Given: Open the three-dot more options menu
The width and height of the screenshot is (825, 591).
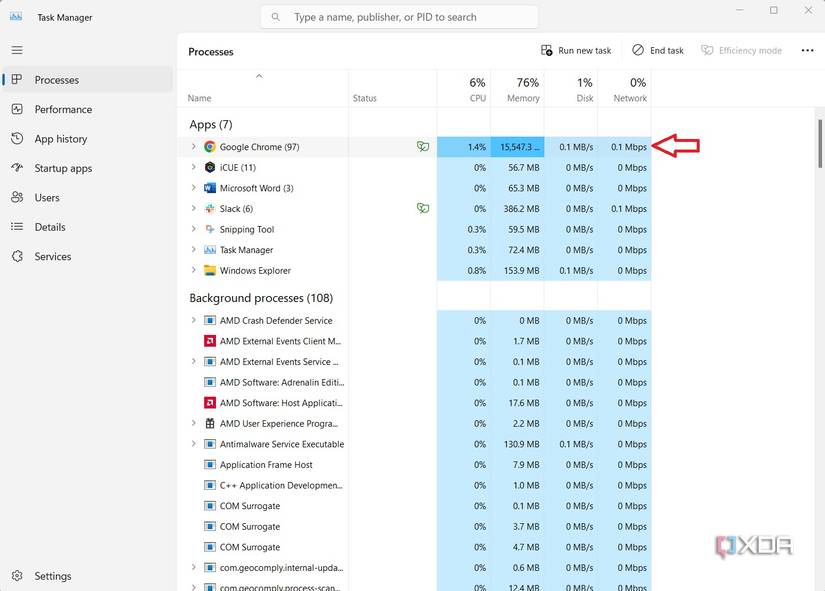Looking at the screenshot, I should pyautogui.click(x=807, y=51).
